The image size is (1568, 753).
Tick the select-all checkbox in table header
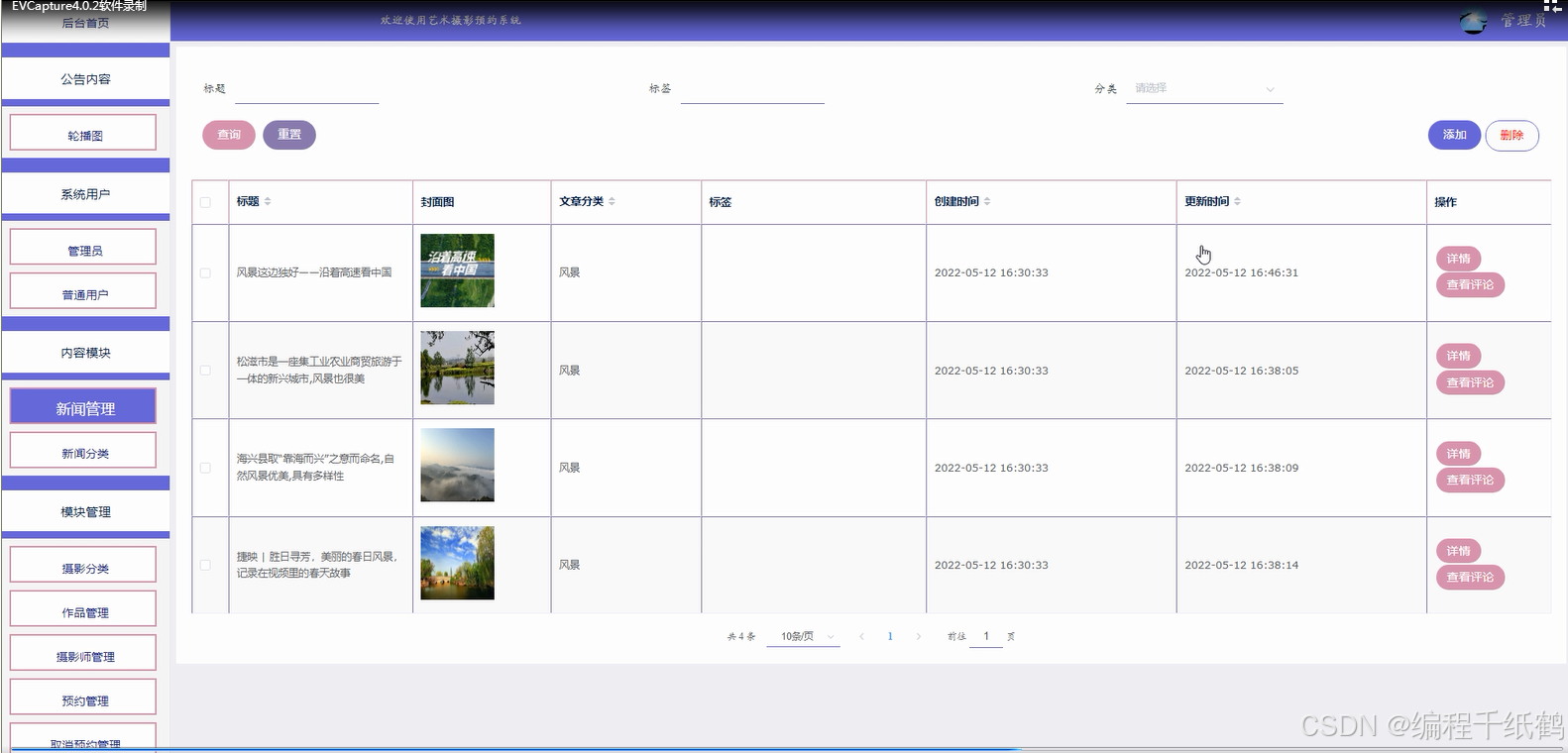pyautogui.click(x=205, y=202)
